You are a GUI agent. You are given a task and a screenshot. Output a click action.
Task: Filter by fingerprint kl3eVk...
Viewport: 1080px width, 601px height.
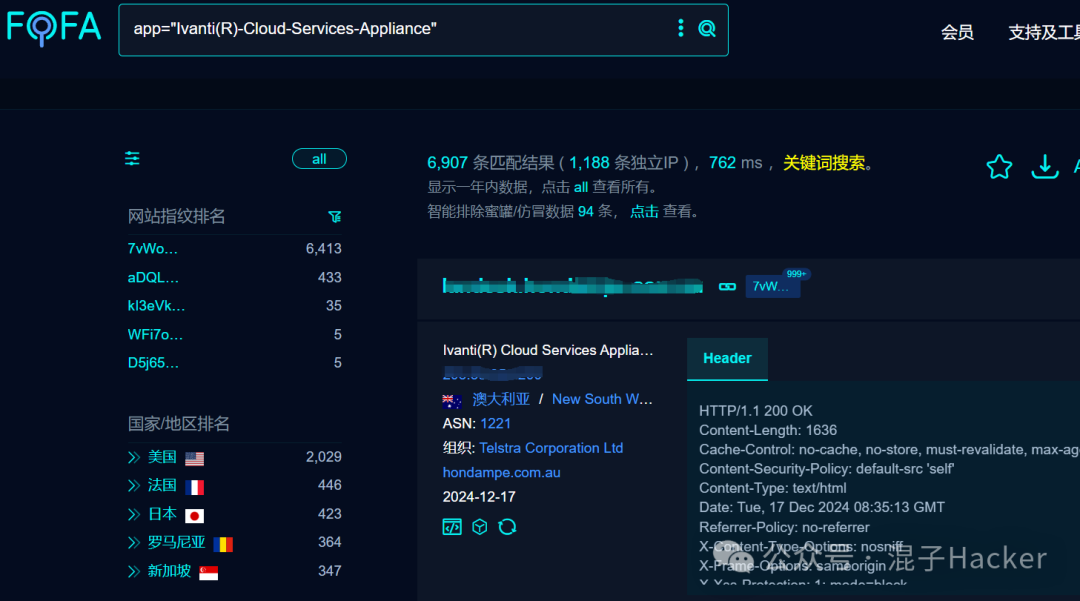[x=156, y=306]
